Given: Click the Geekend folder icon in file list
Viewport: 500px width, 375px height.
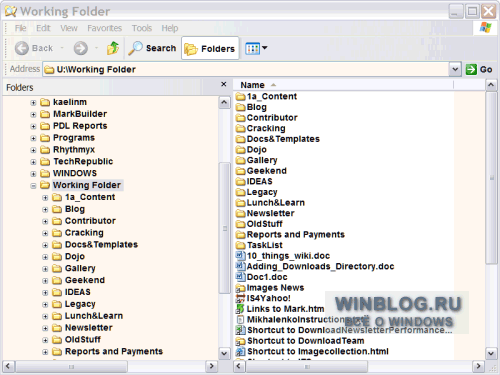Looking at the screenshot, I should click(x=240, y=171).
